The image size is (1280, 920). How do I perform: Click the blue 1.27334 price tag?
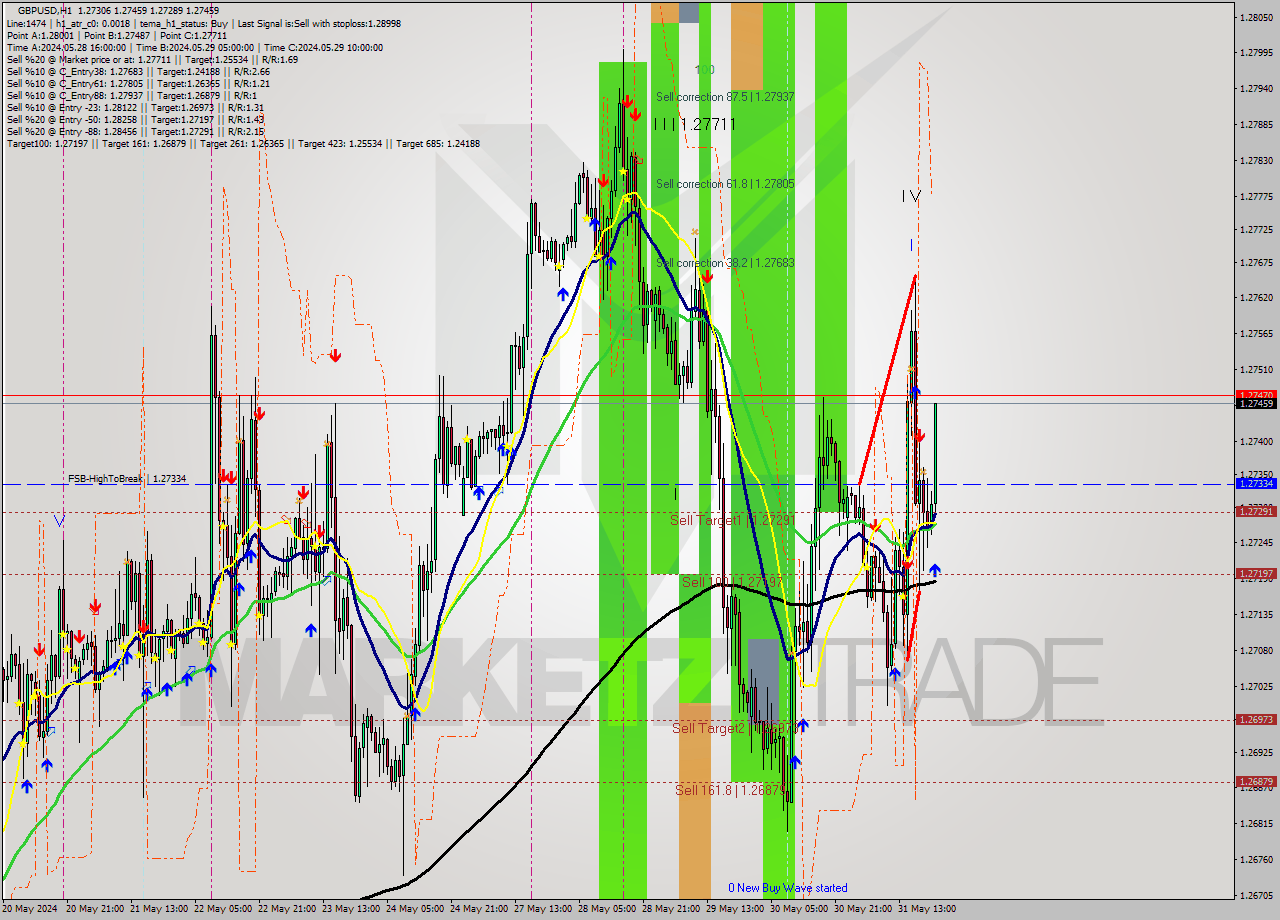tap(1256, 483)
